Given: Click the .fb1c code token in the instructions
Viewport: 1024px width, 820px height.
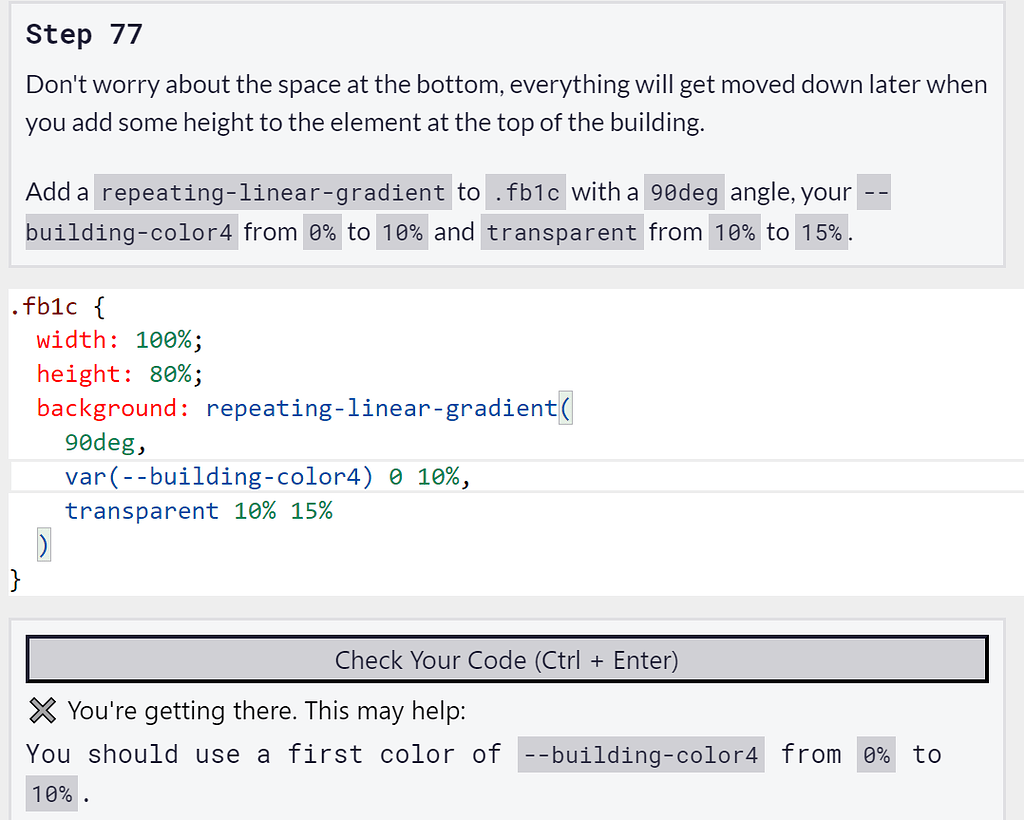Looking at the screenshot, I should pos(525,191).
